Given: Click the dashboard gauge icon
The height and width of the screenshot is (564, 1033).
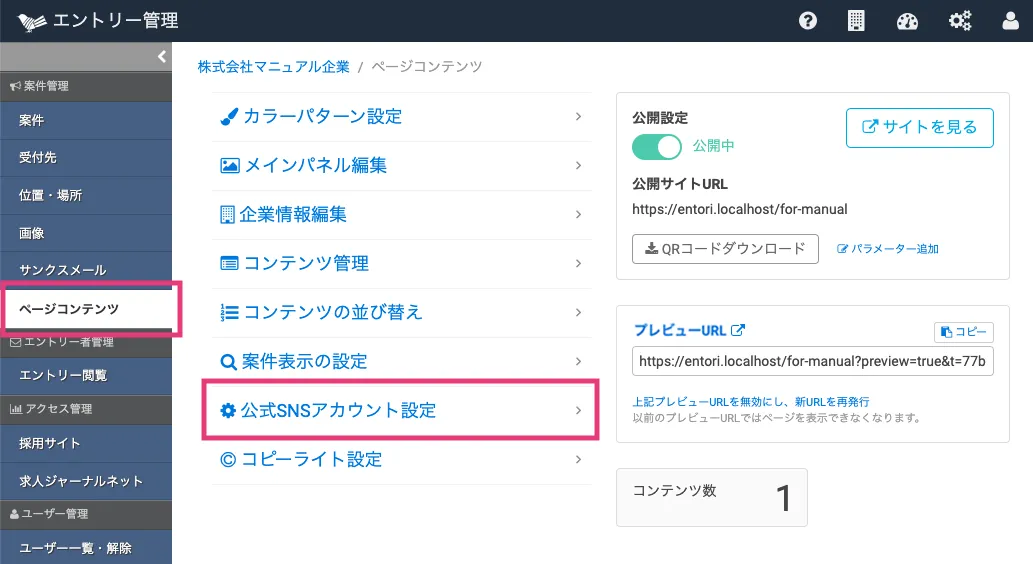Looking at the screenshot, I should point(907,21).
